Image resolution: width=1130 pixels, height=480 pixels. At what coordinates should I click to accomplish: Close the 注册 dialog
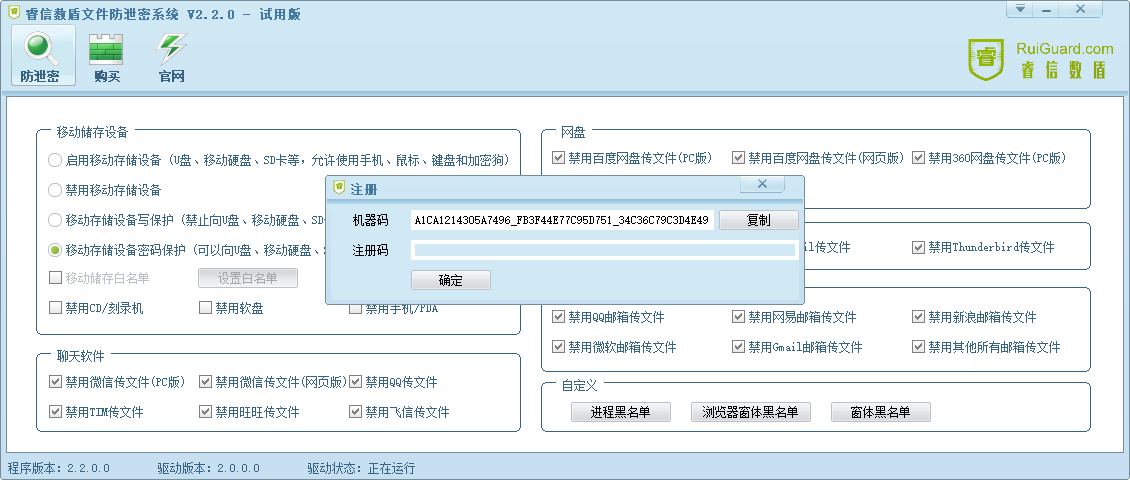tap(762, 185)
